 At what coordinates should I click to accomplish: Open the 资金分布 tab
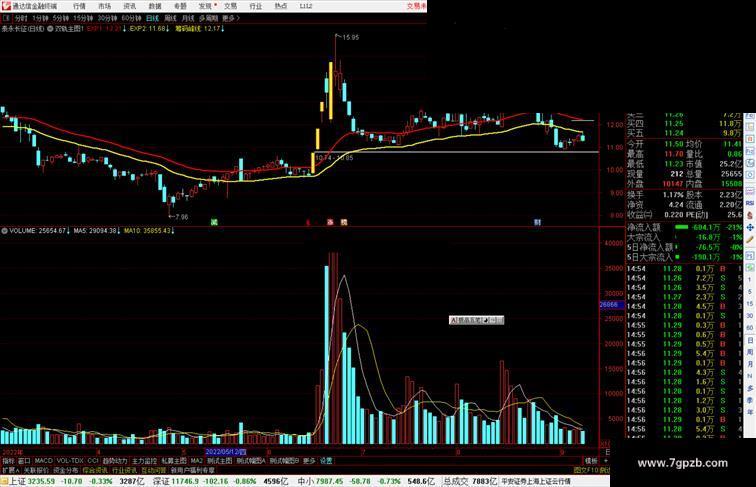[66, 470]
